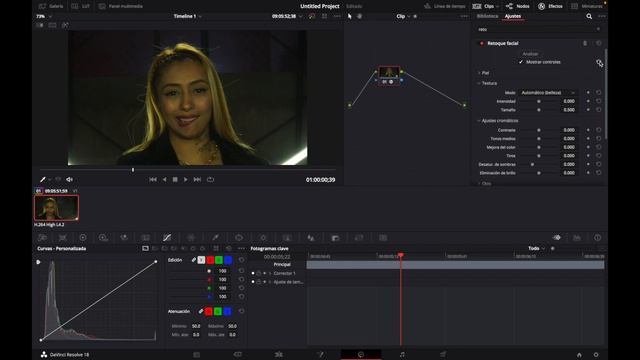Adjust the Desatur. de sombras slider
Screen dimensions: 640x360
point(532,164)
